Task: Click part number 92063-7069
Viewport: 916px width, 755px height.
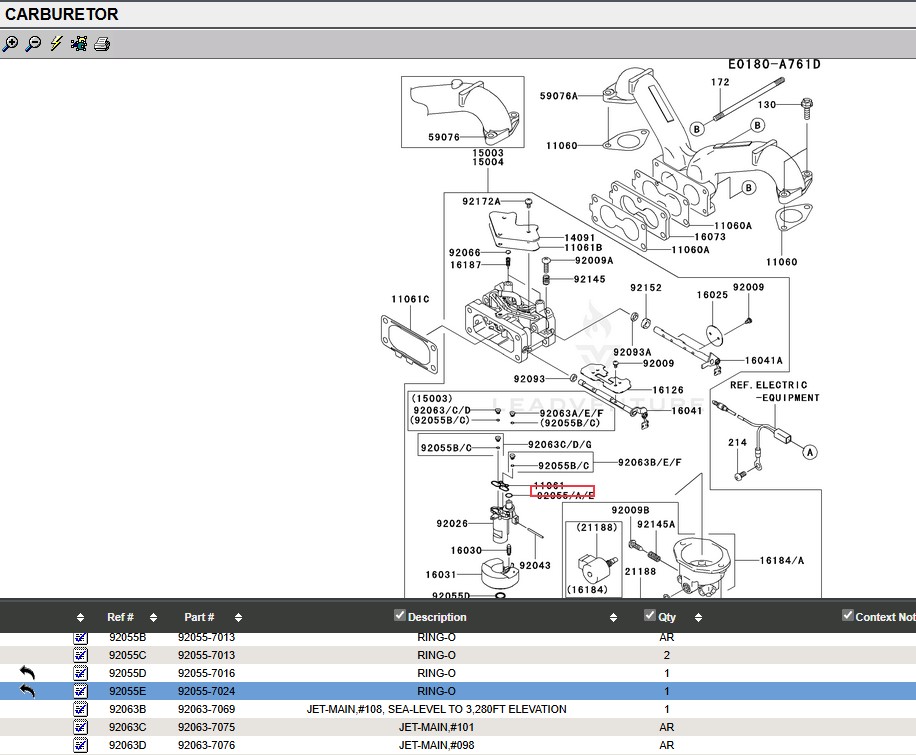Action: [206, 709]
